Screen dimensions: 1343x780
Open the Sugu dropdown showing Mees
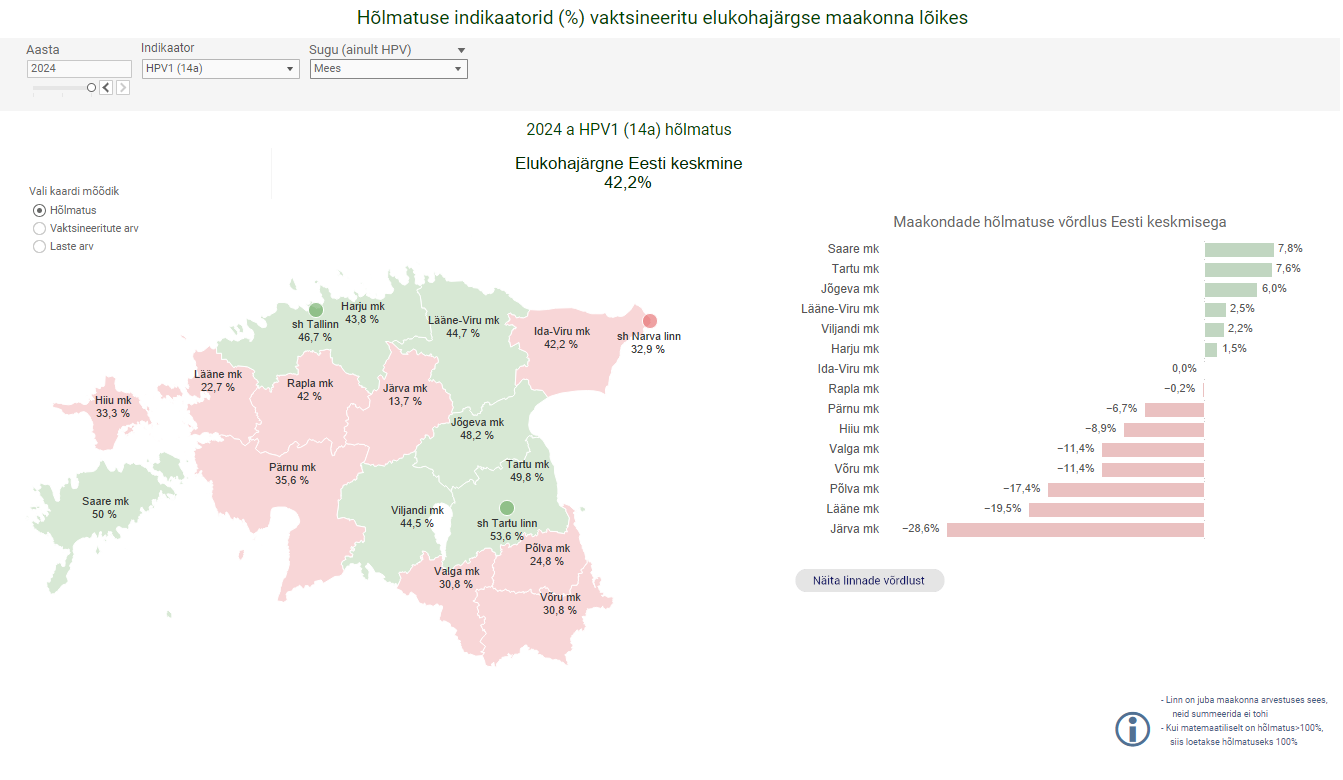[389, 69]
